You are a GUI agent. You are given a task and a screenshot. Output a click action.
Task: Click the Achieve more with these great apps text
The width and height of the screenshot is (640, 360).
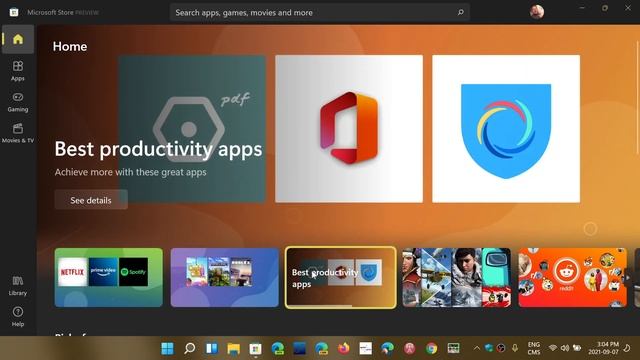[131, 172]
